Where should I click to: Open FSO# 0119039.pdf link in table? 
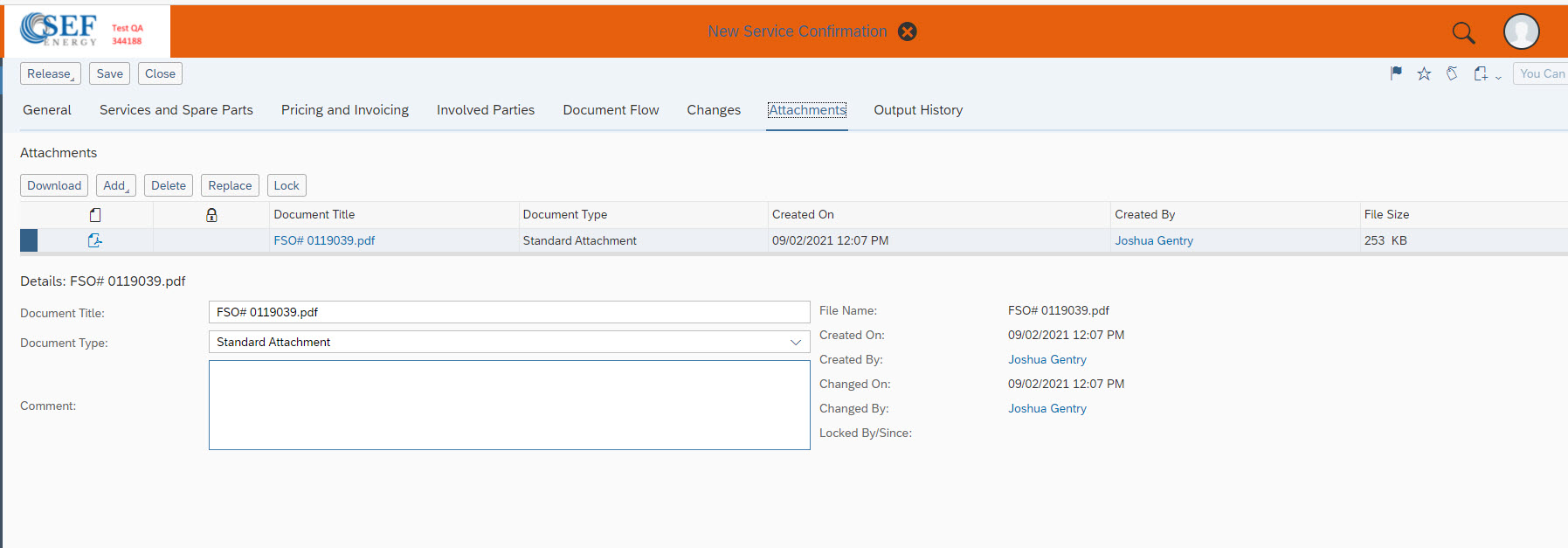(x=324, y=240)
